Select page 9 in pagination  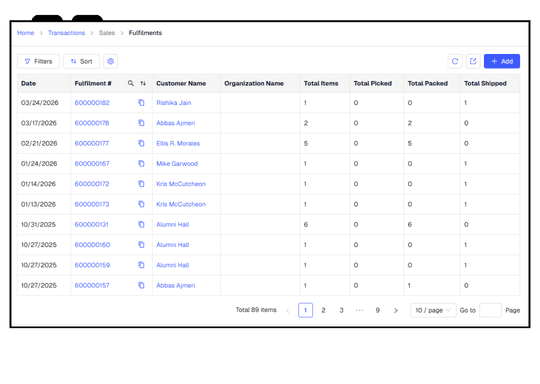pyautogui.click(x=377, y=310)
